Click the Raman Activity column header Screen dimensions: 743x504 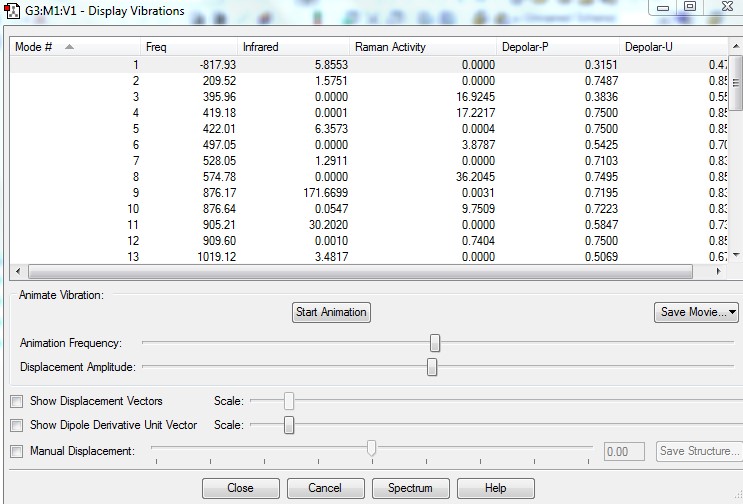423,47
